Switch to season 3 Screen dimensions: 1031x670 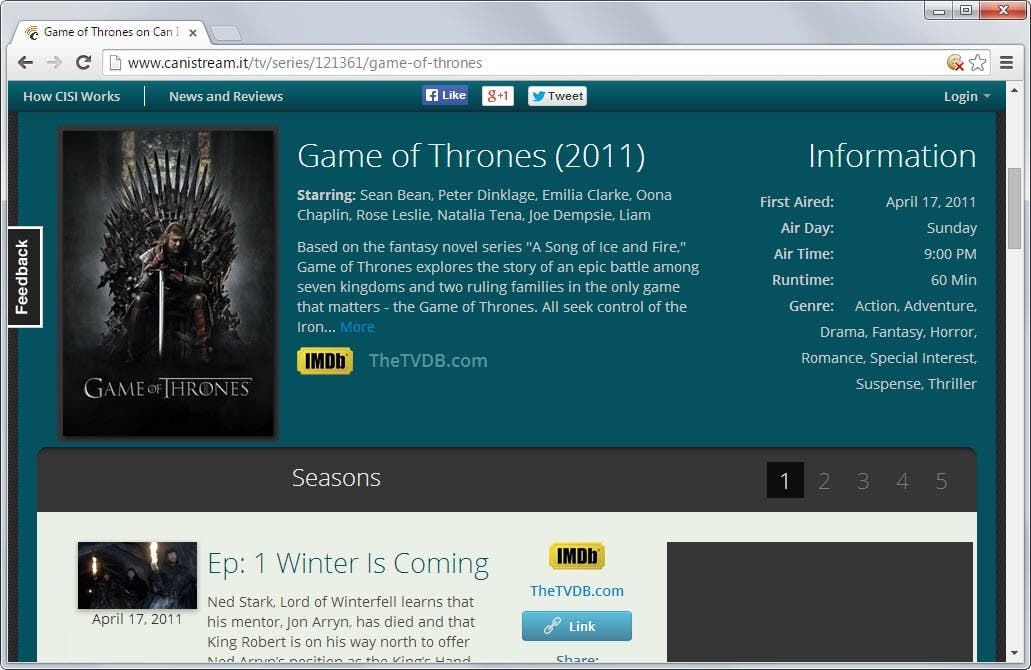(863, 481)
